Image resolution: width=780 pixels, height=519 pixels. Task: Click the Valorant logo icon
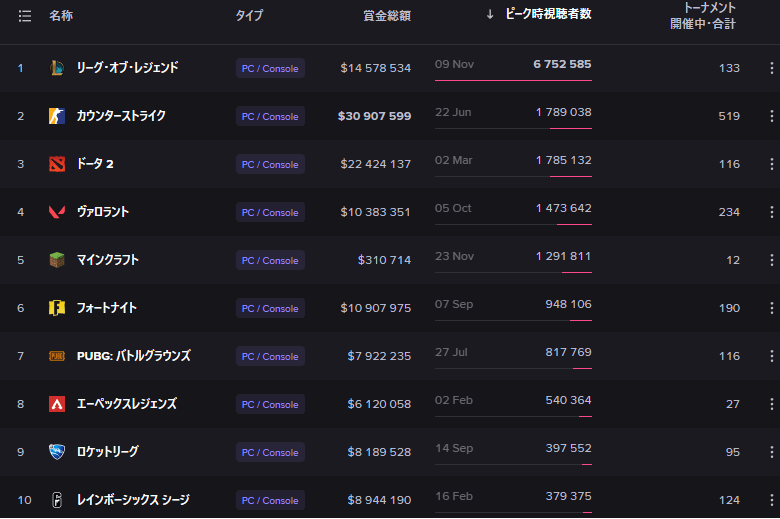[x=57, y=212]
